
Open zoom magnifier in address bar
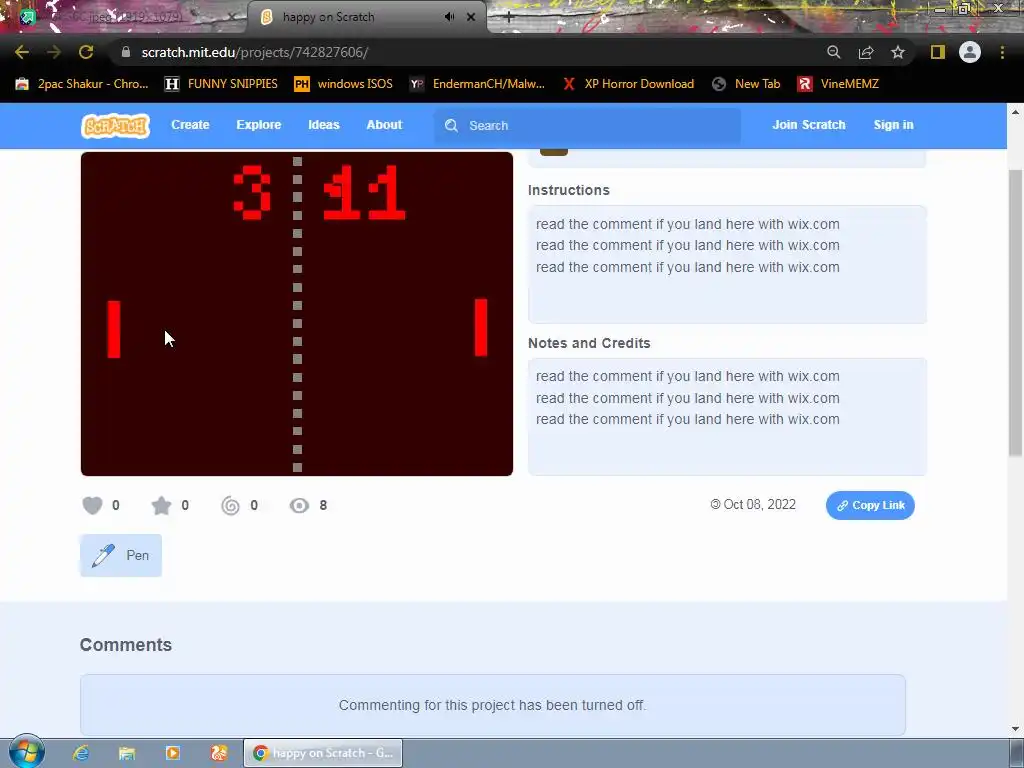pyautogui.click(x=833, y=52)
